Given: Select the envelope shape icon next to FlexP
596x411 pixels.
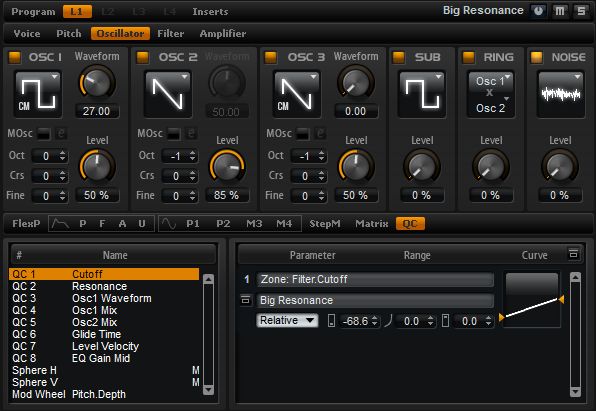Looking at the screenshot, I should tap(60, 224).
